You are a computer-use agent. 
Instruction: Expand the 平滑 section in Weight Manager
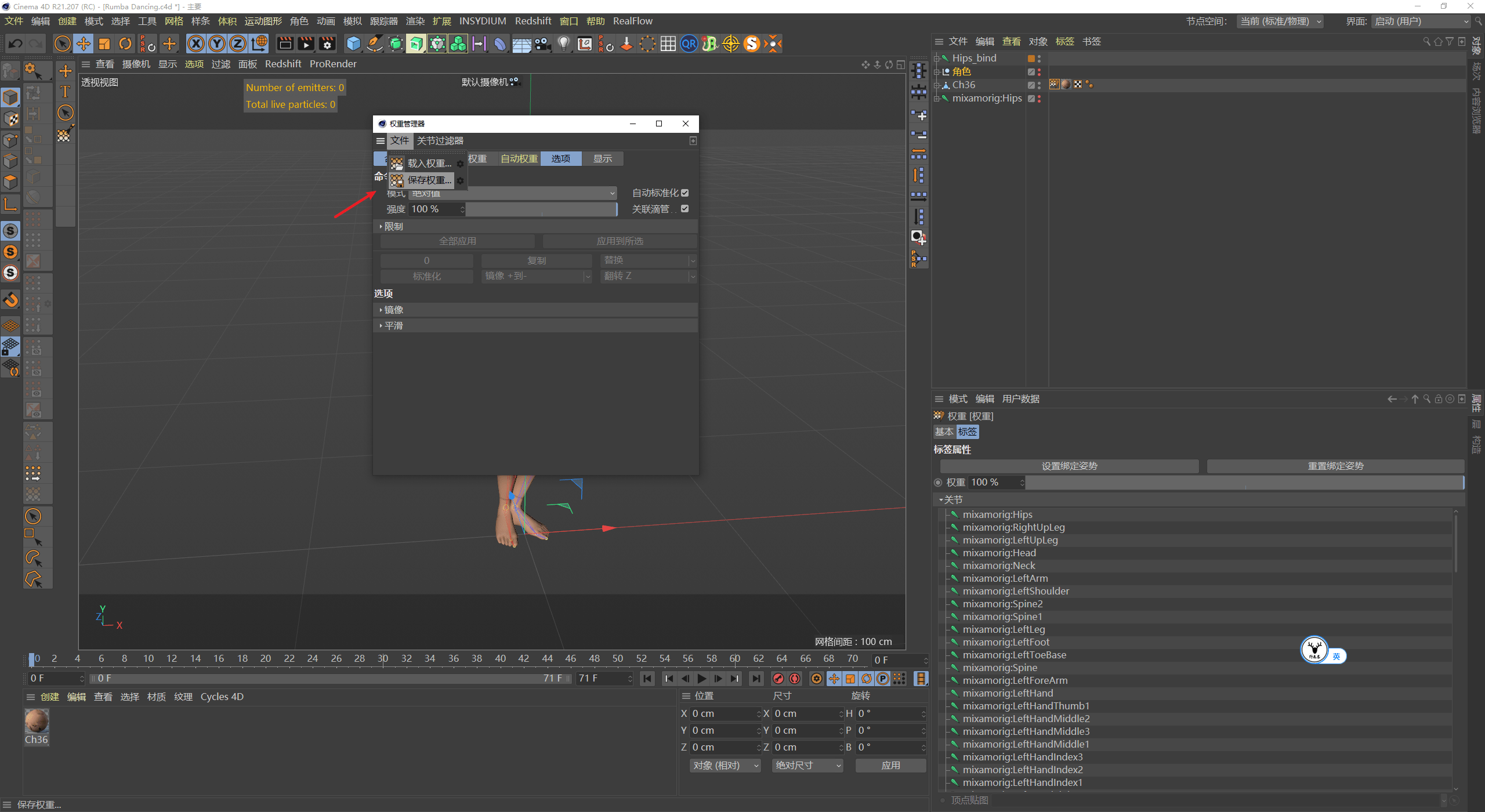click(x=394, y=325)
